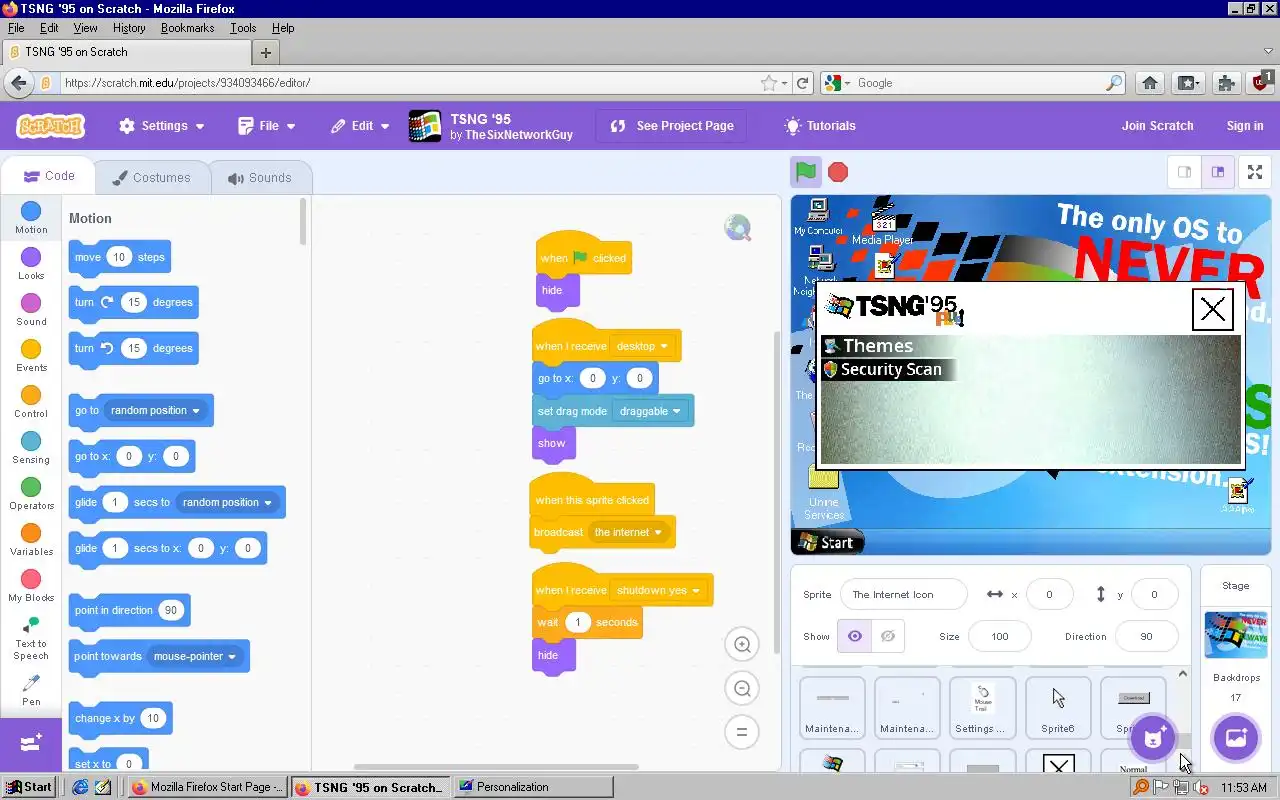
Task: Reload the page in Firefox
Action: (x=802, y=83)
